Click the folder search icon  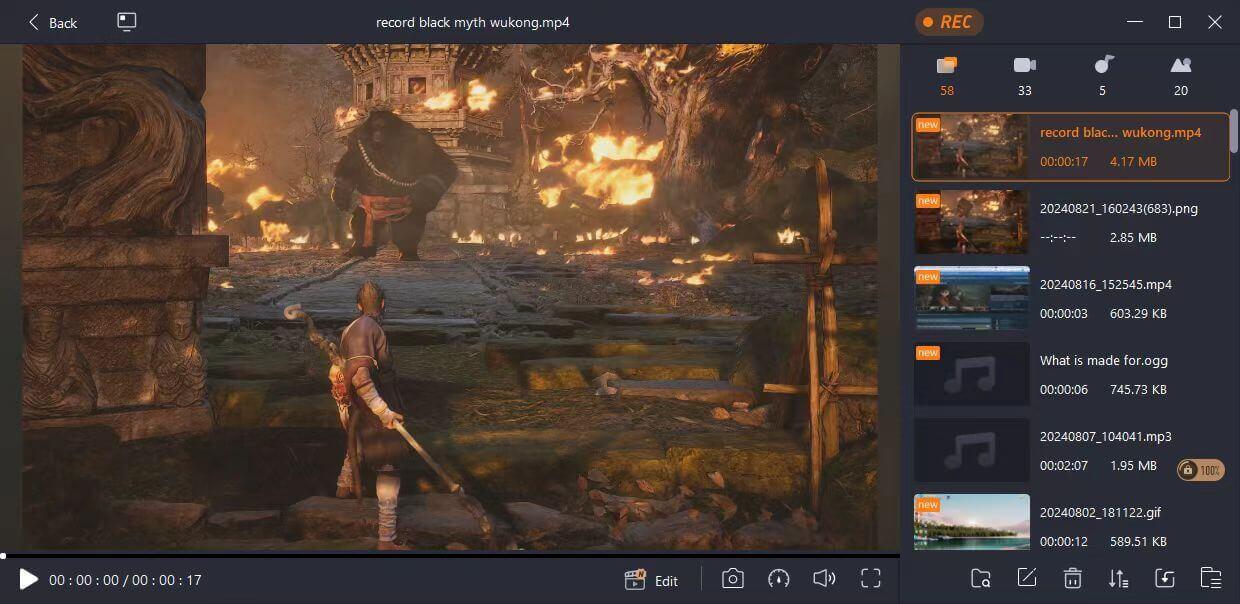tap(981, 578)
